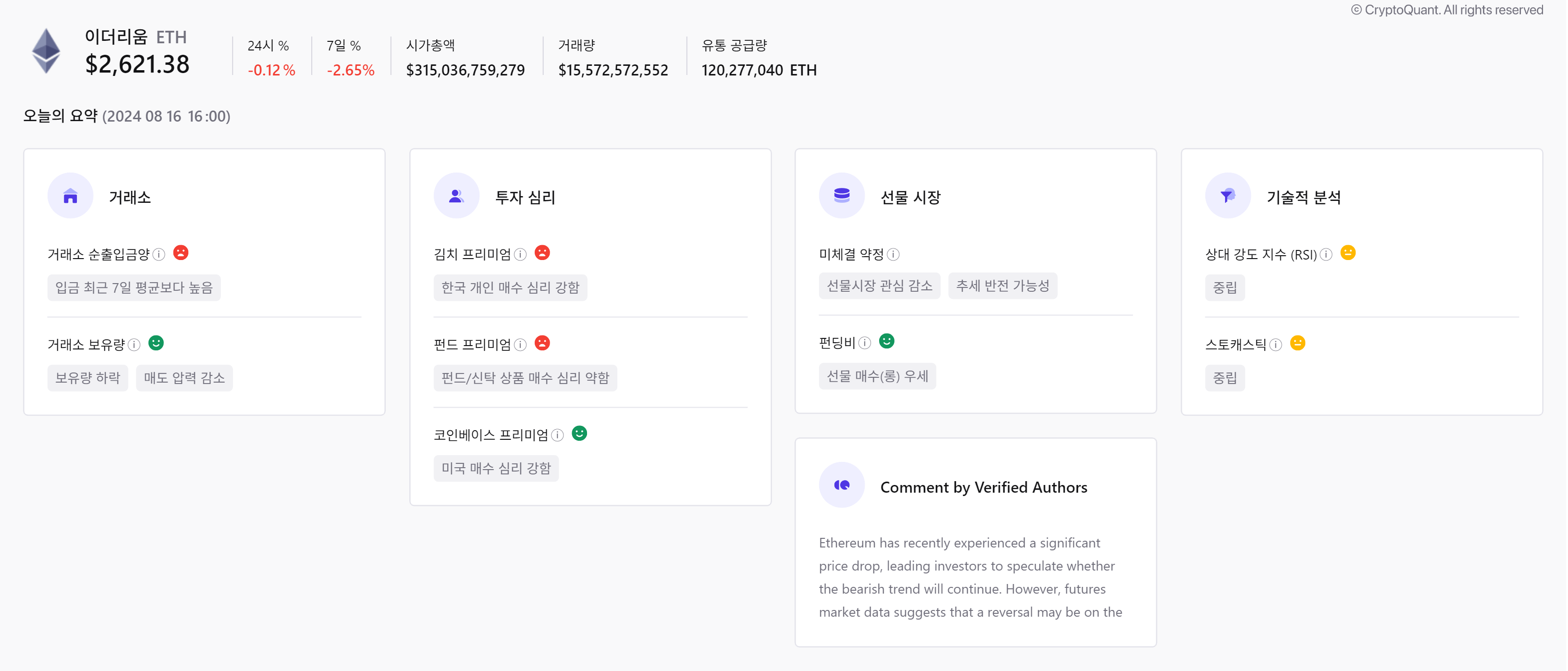
Task: Click the 코인베이스 프리미엄 label
Action: coord(491,435)
